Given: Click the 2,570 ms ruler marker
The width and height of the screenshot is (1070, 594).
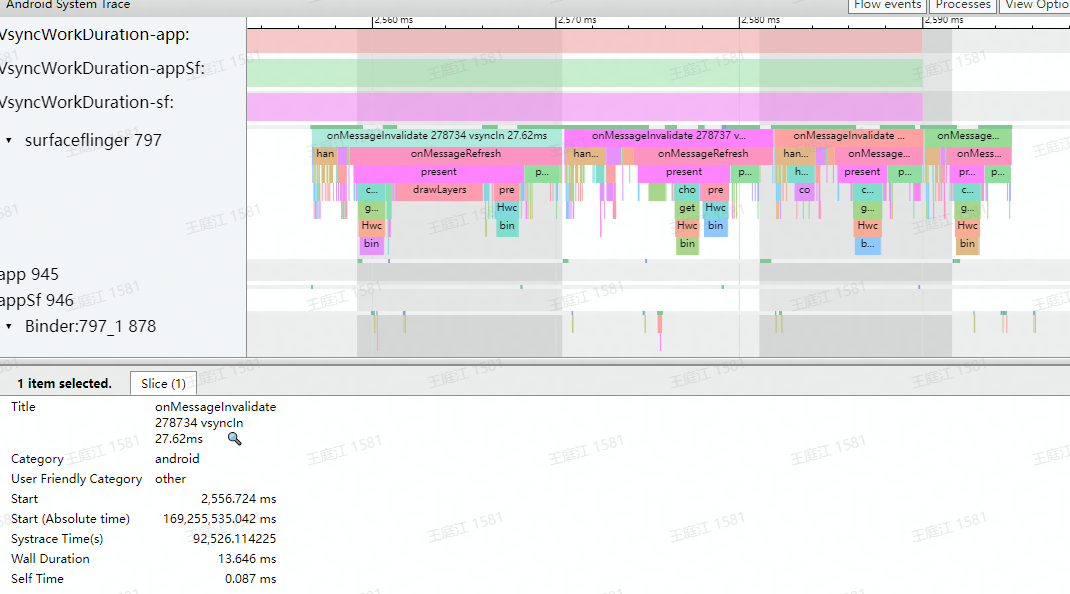Looking at the screenshot, I should click(577, 20).
